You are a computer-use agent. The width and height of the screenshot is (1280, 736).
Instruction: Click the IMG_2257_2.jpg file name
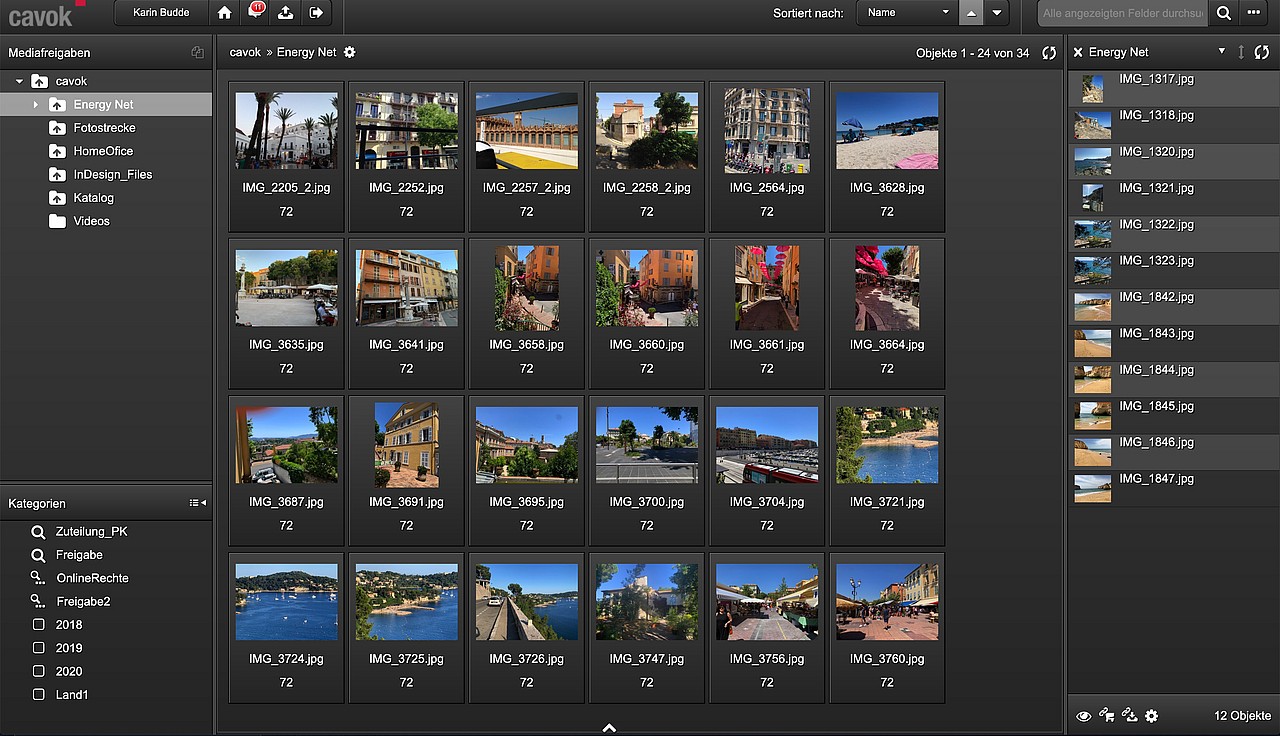[526, 188]
